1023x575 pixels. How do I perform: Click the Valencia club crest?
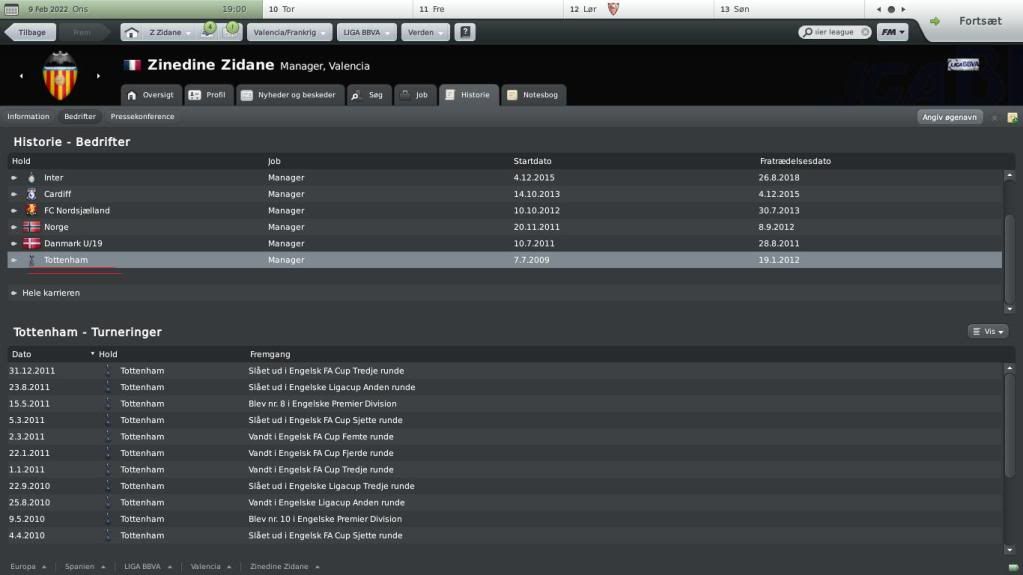click(60, 76)
